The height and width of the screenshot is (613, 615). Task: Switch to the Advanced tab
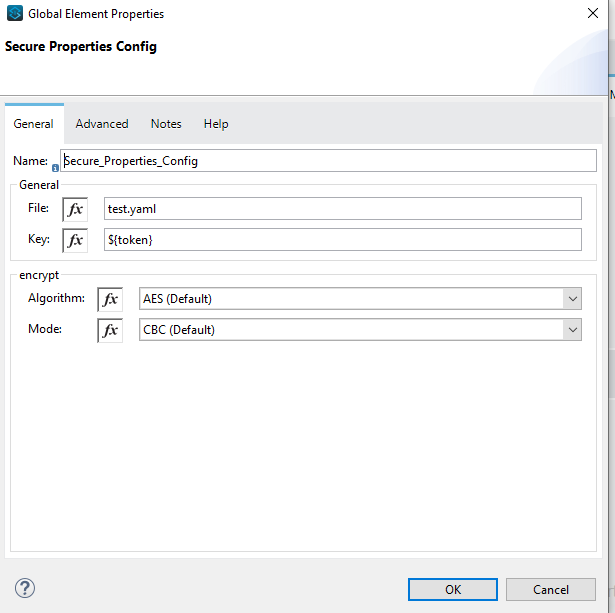pyautogui.click(x=102, y=124)
